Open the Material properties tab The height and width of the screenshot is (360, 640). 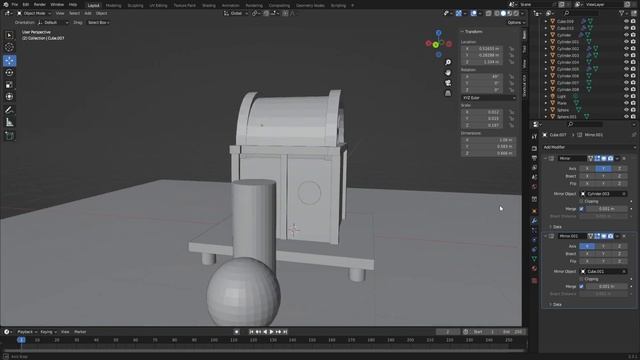pos(534,269)
